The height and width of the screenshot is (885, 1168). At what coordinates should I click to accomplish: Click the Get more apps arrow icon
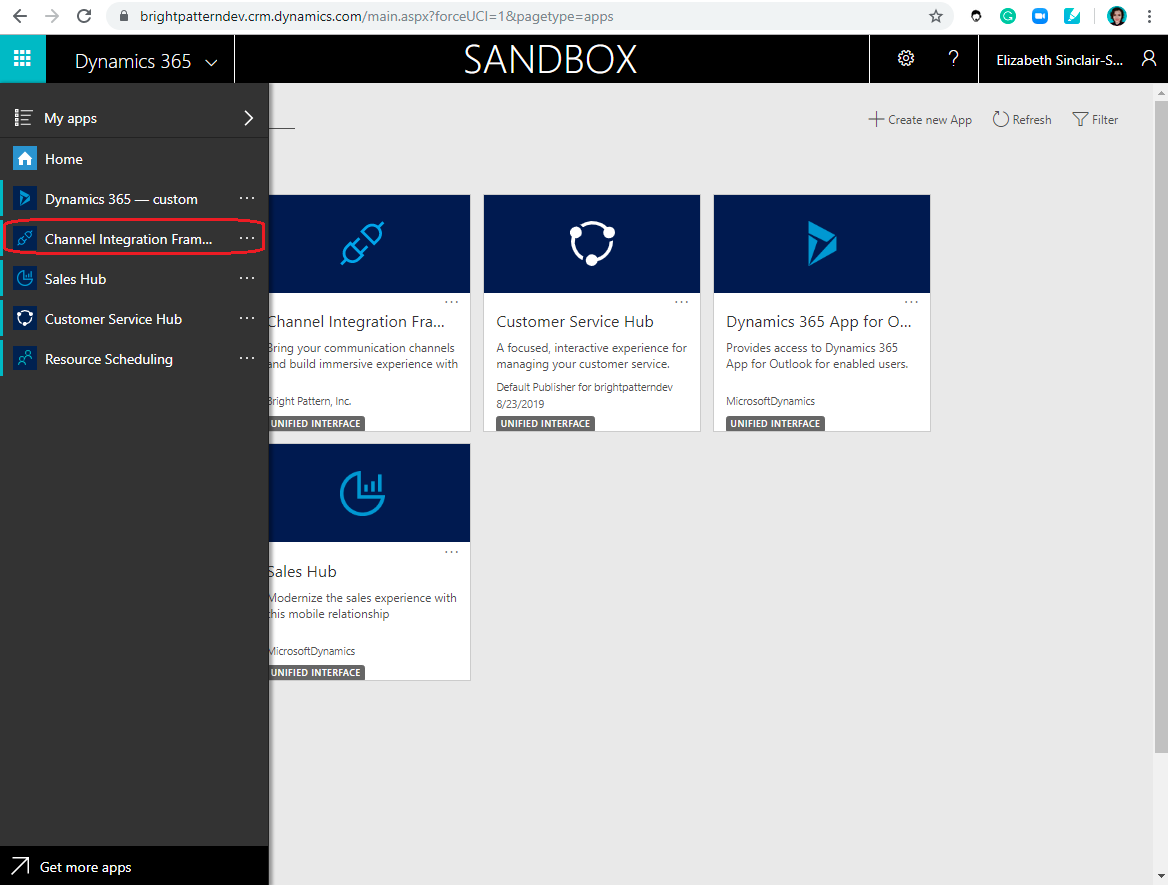20,866
